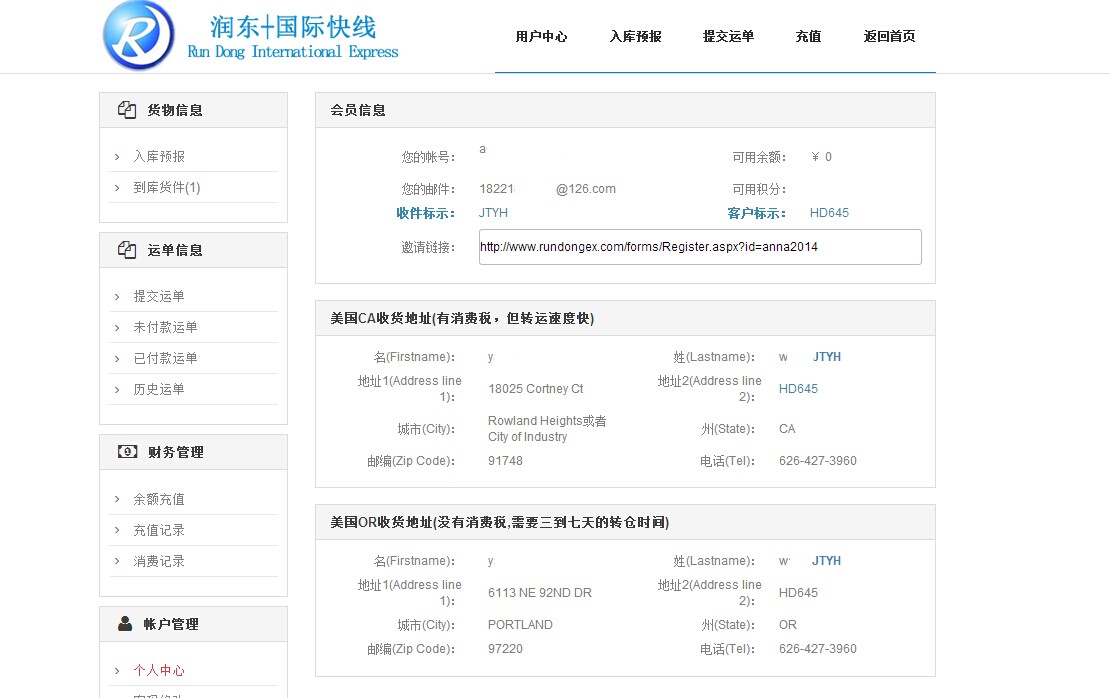Click the address 18025 Cortney Ct

(x=536, y=389)
